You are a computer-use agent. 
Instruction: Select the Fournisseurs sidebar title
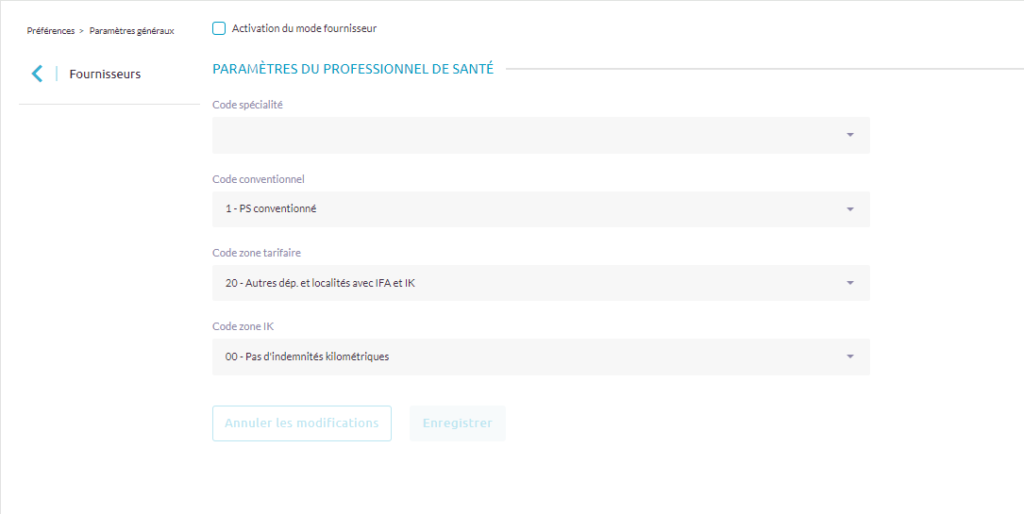point(105,74)
